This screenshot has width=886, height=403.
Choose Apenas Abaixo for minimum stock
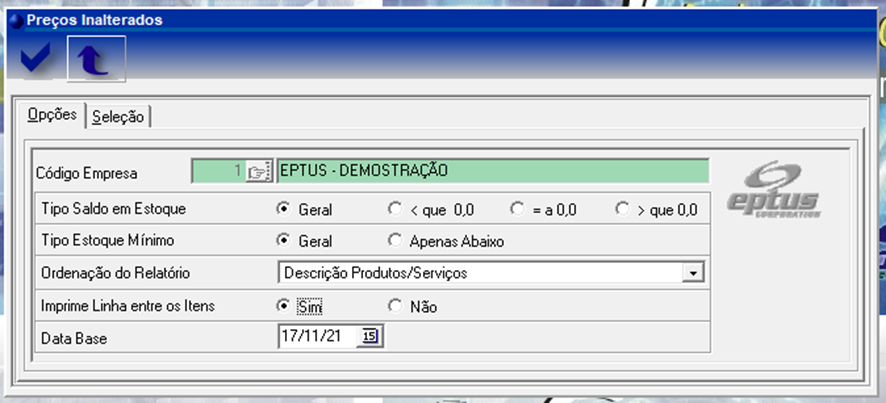395,241
